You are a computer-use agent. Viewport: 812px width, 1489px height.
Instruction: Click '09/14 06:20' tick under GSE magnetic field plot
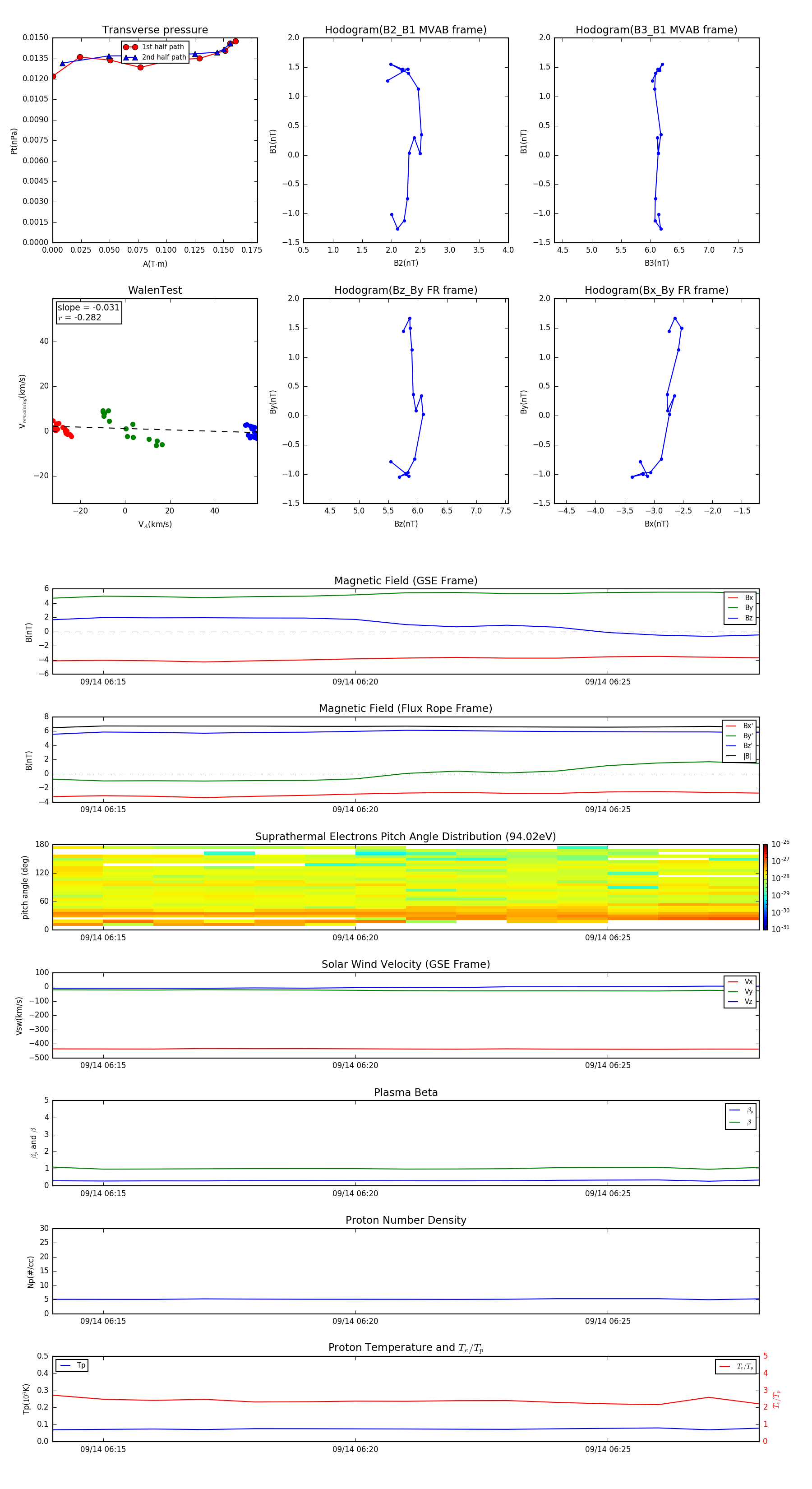[355, 682]
